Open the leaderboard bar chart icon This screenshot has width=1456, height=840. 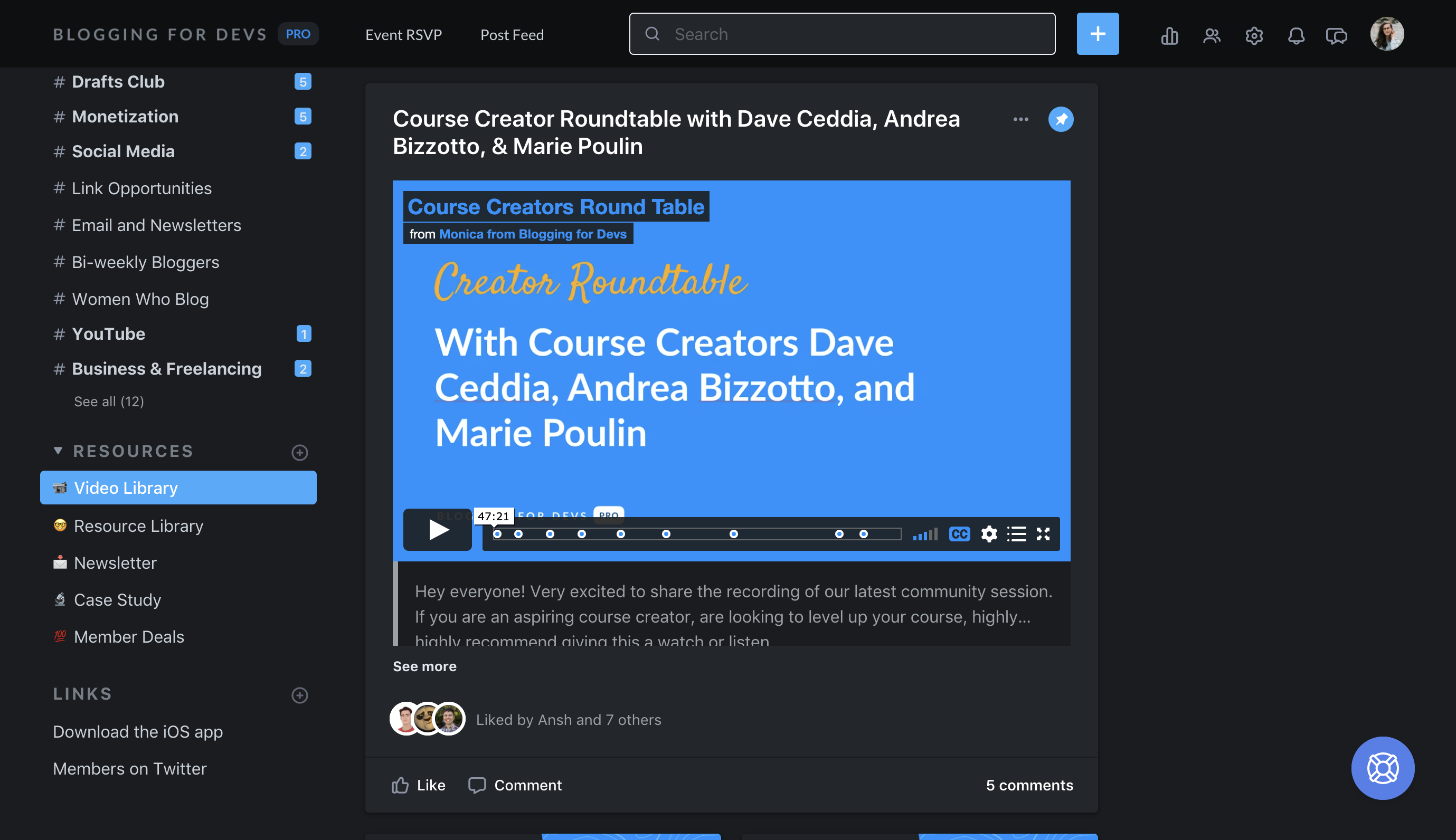(x=1169, y=35)
